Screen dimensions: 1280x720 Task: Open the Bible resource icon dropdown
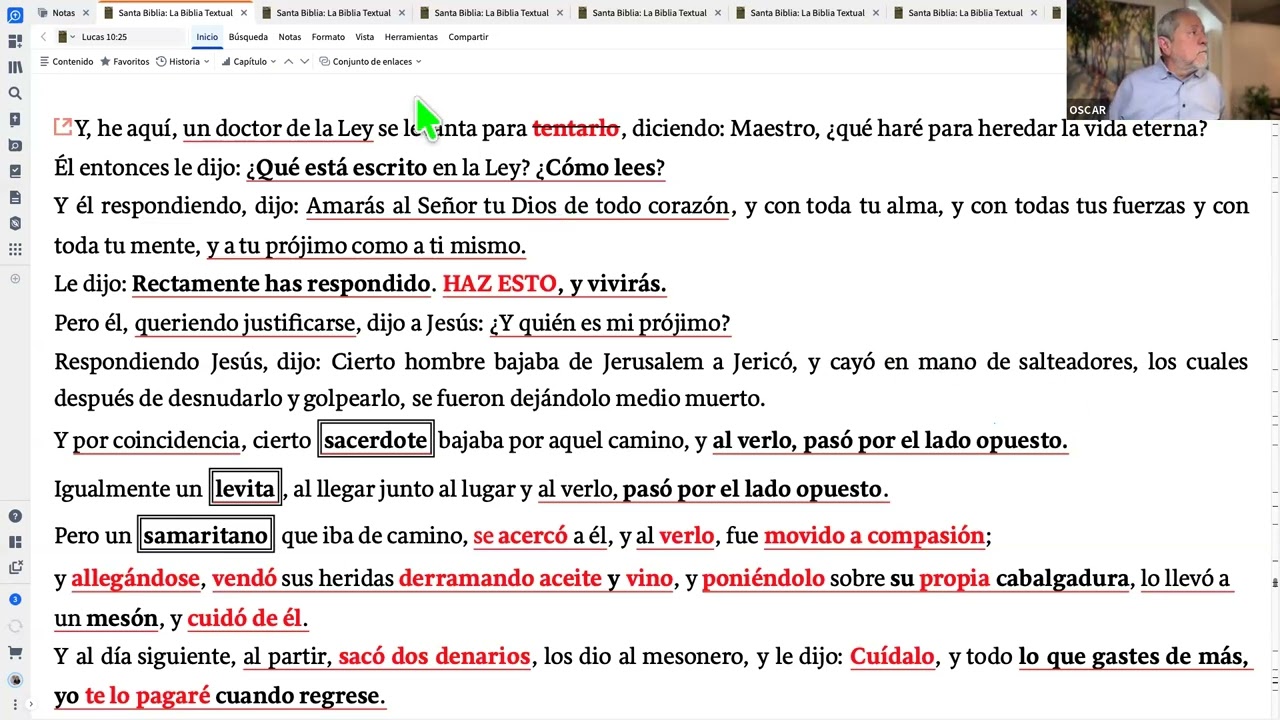click(x=66, y=37)
